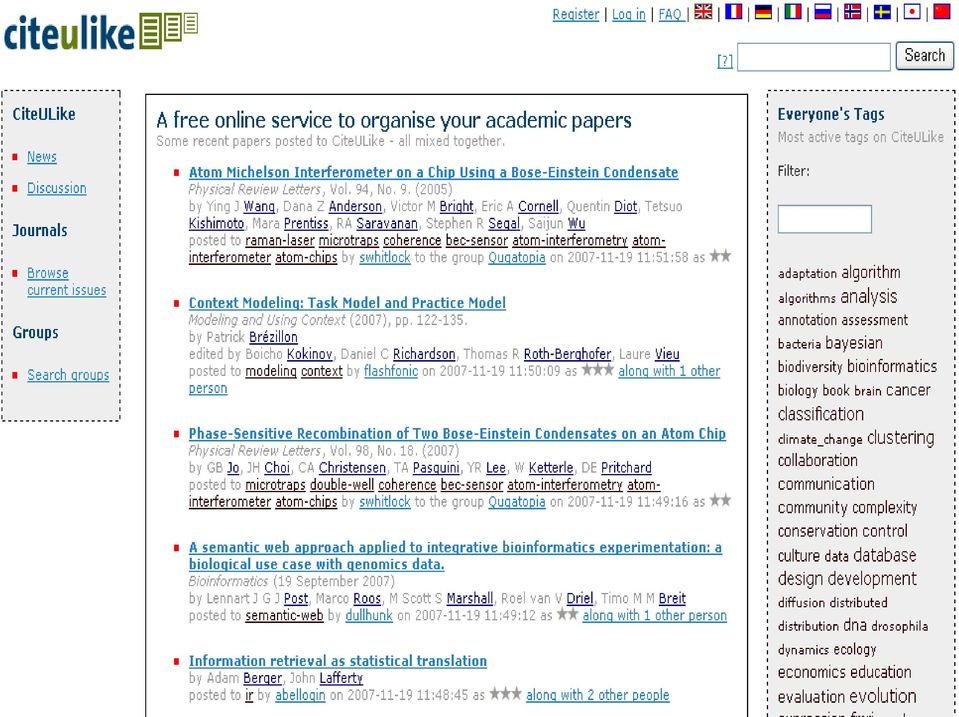Click the CiteULike logo
This screenshot has height=717, width=959.
(x=101, y=32)
